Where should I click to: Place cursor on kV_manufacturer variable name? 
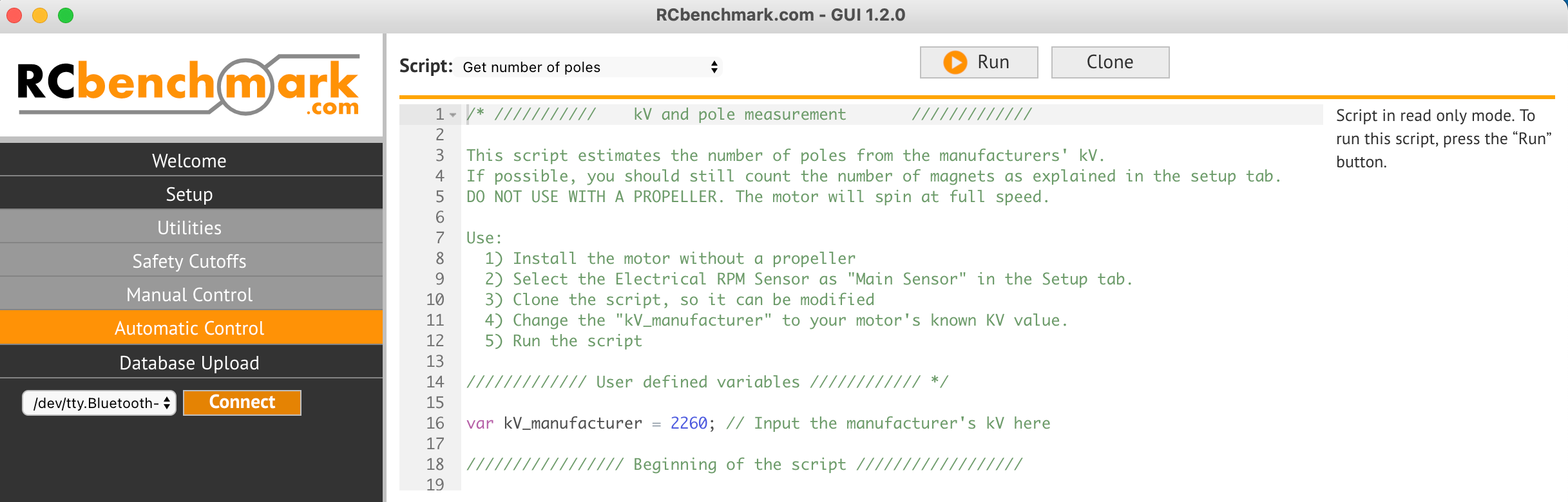point(572,423)
